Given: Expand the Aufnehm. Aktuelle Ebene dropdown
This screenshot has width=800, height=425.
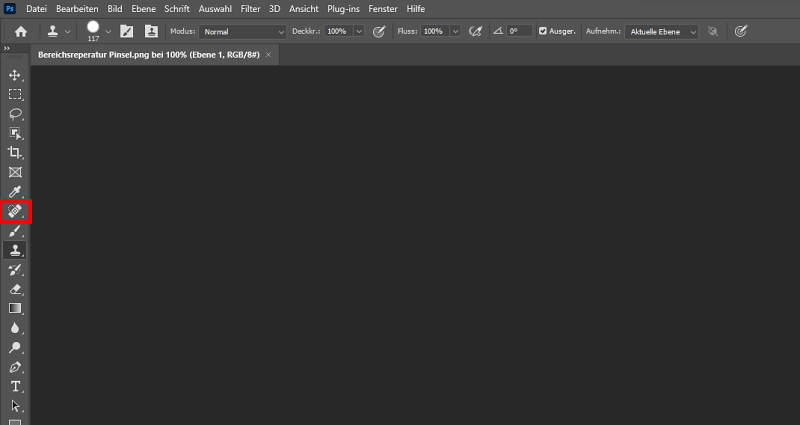Looking at the screenshot, I should (x=661, y=32).
